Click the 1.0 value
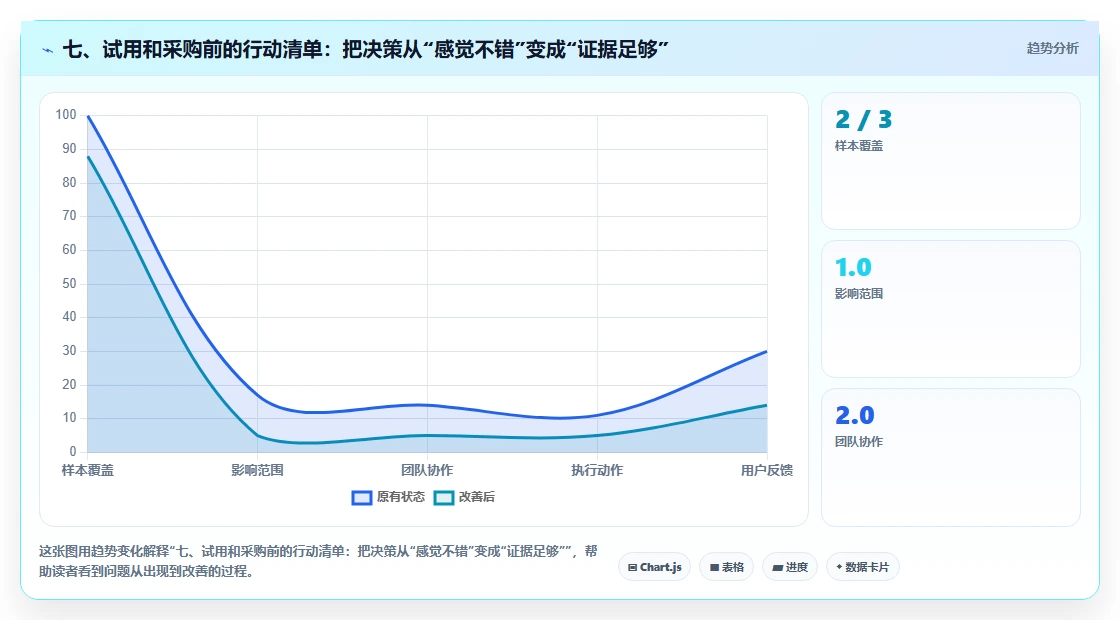This screenshot has width=1120, height=620. click(x=854, y=267)
